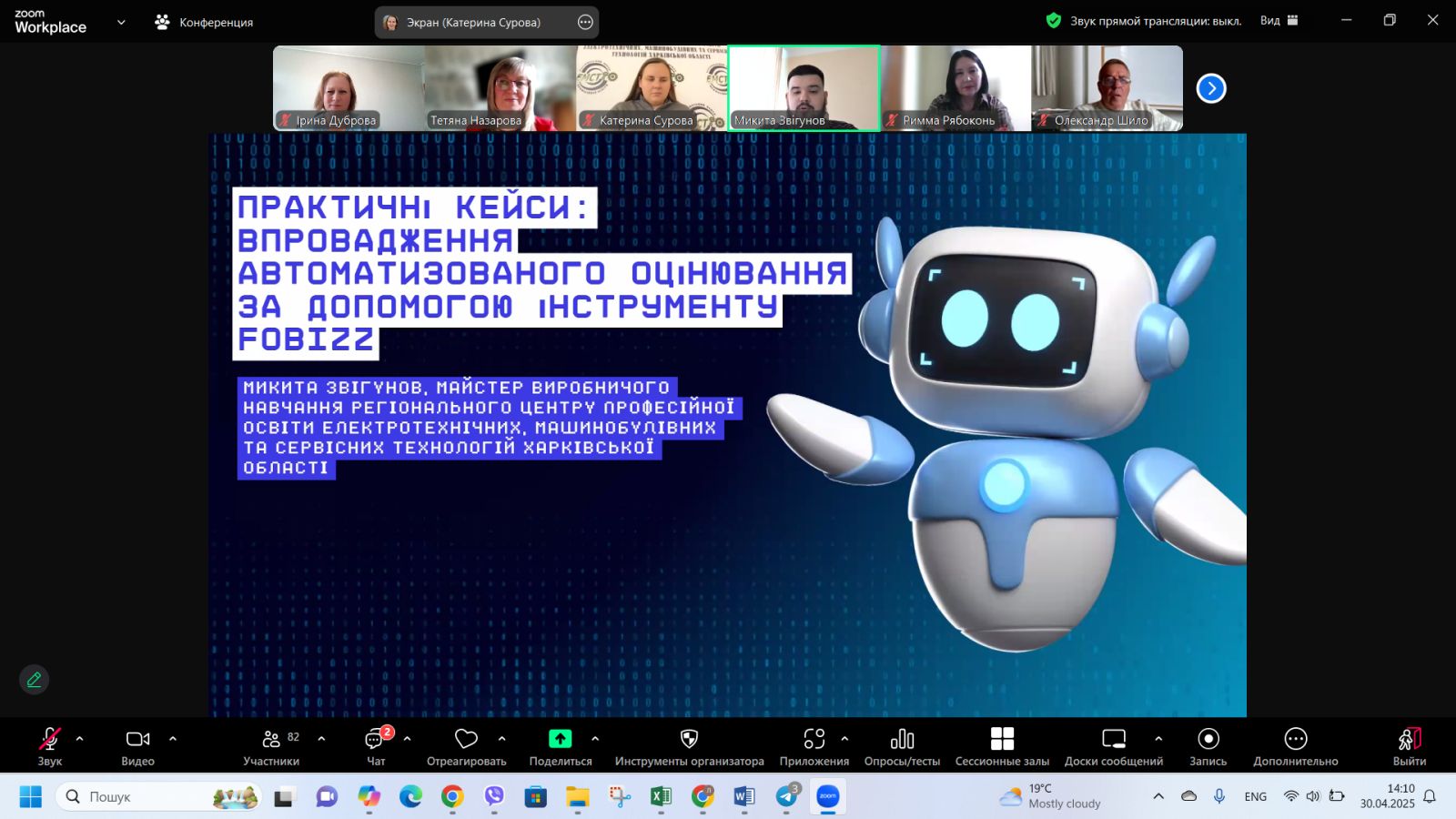Open the Участники participants panel

pyautogui.click(x=271, y=746)
